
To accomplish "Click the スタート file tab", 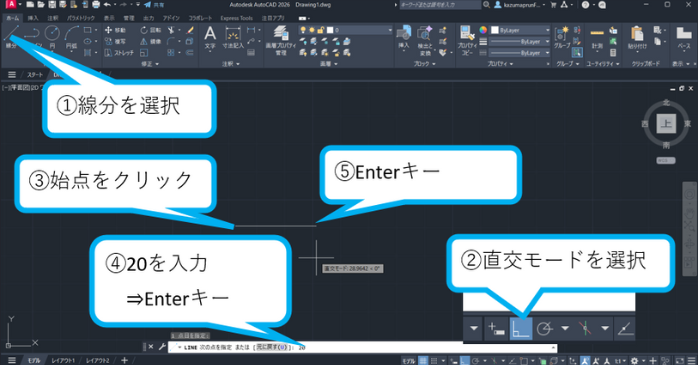I will click(34, 75).
